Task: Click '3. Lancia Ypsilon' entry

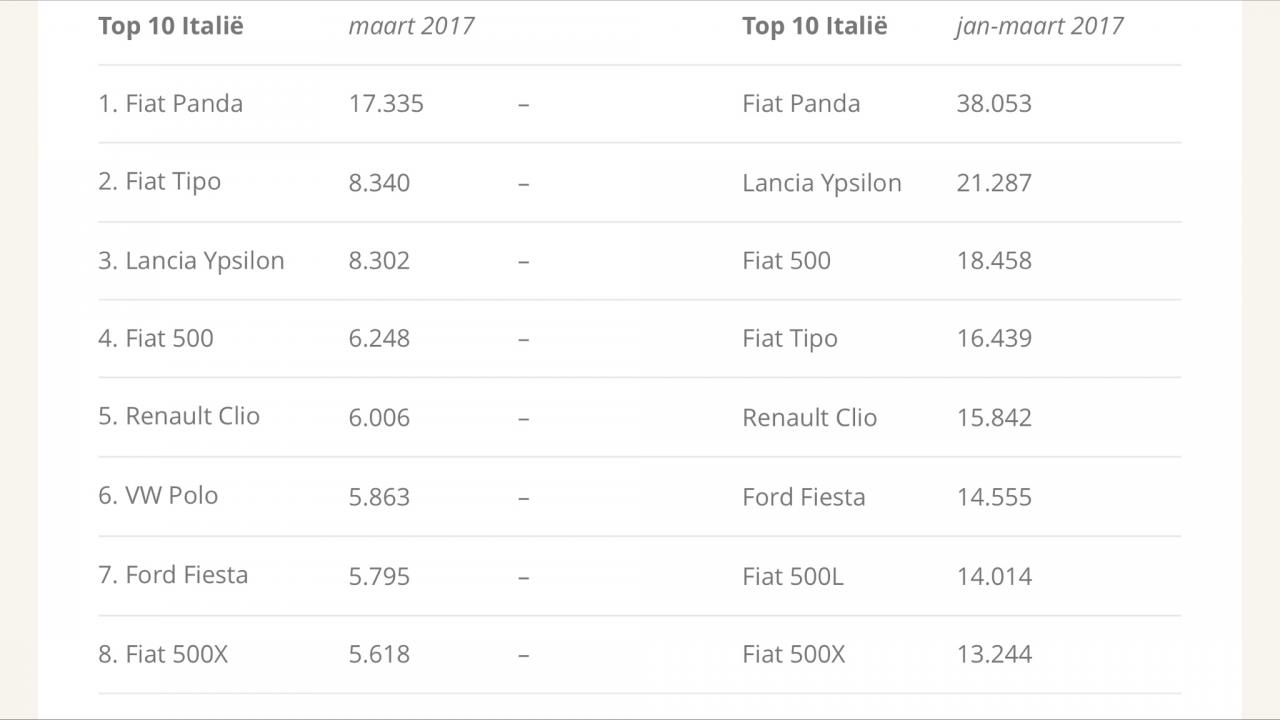Action: [192, 261]
